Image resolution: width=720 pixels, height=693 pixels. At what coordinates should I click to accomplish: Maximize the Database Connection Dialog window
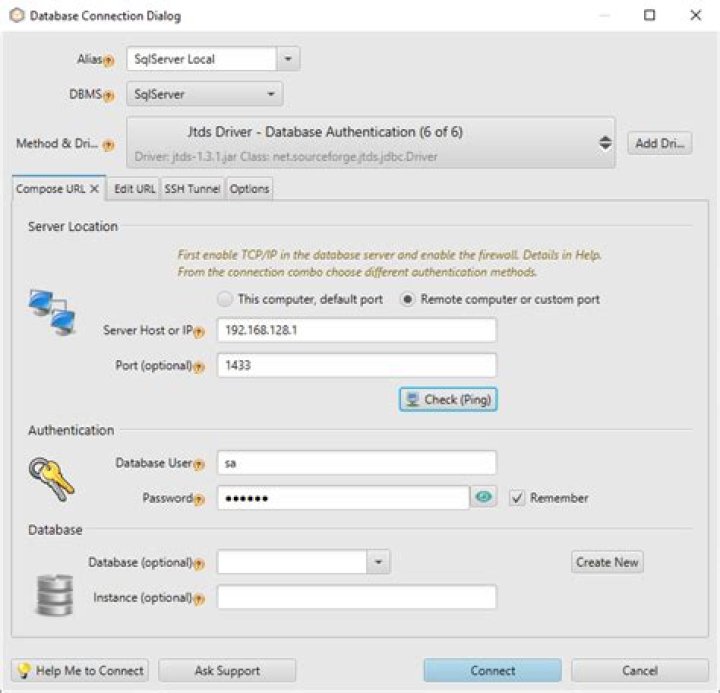[649, 15]
